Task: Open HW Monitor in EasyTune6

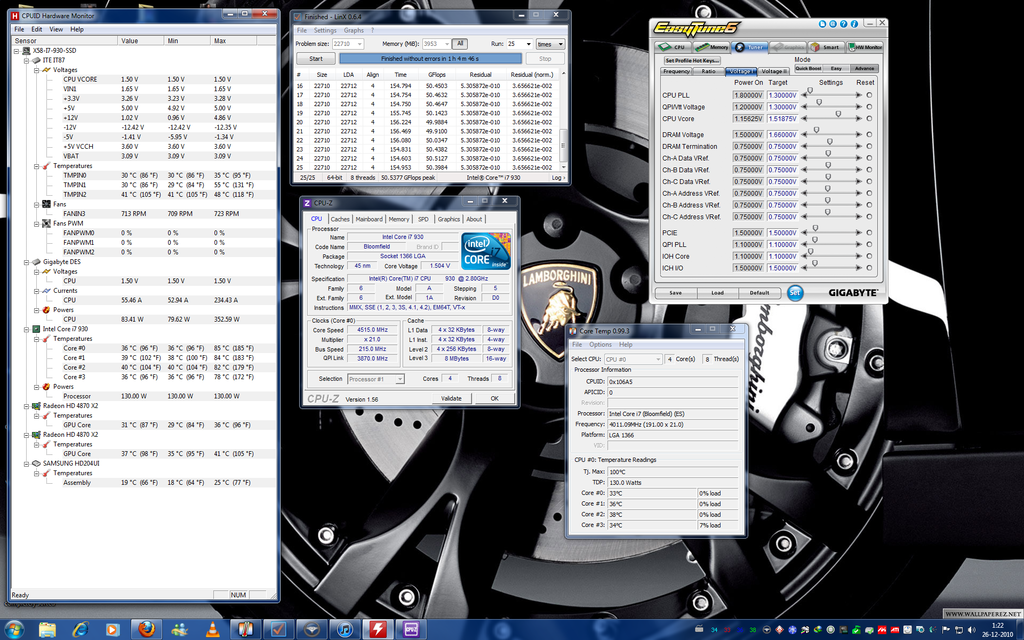Action: pos(866,47)
